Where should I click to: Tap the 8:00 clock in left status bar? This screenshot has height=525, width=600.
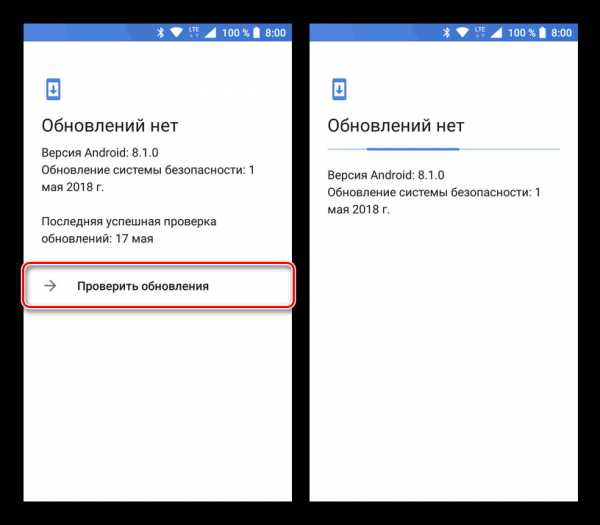click(276, 33)
